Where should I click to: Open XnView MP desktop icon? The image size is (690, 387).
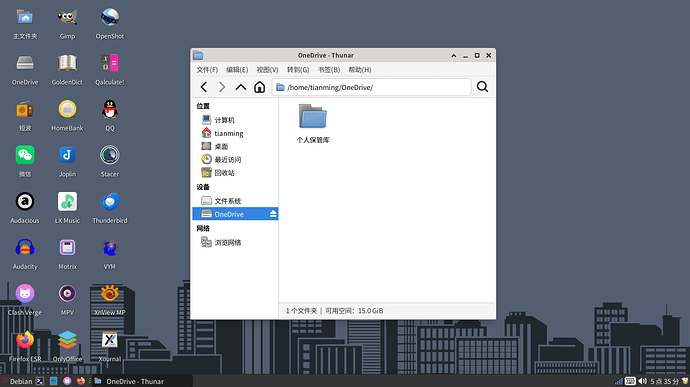[110, 300]
